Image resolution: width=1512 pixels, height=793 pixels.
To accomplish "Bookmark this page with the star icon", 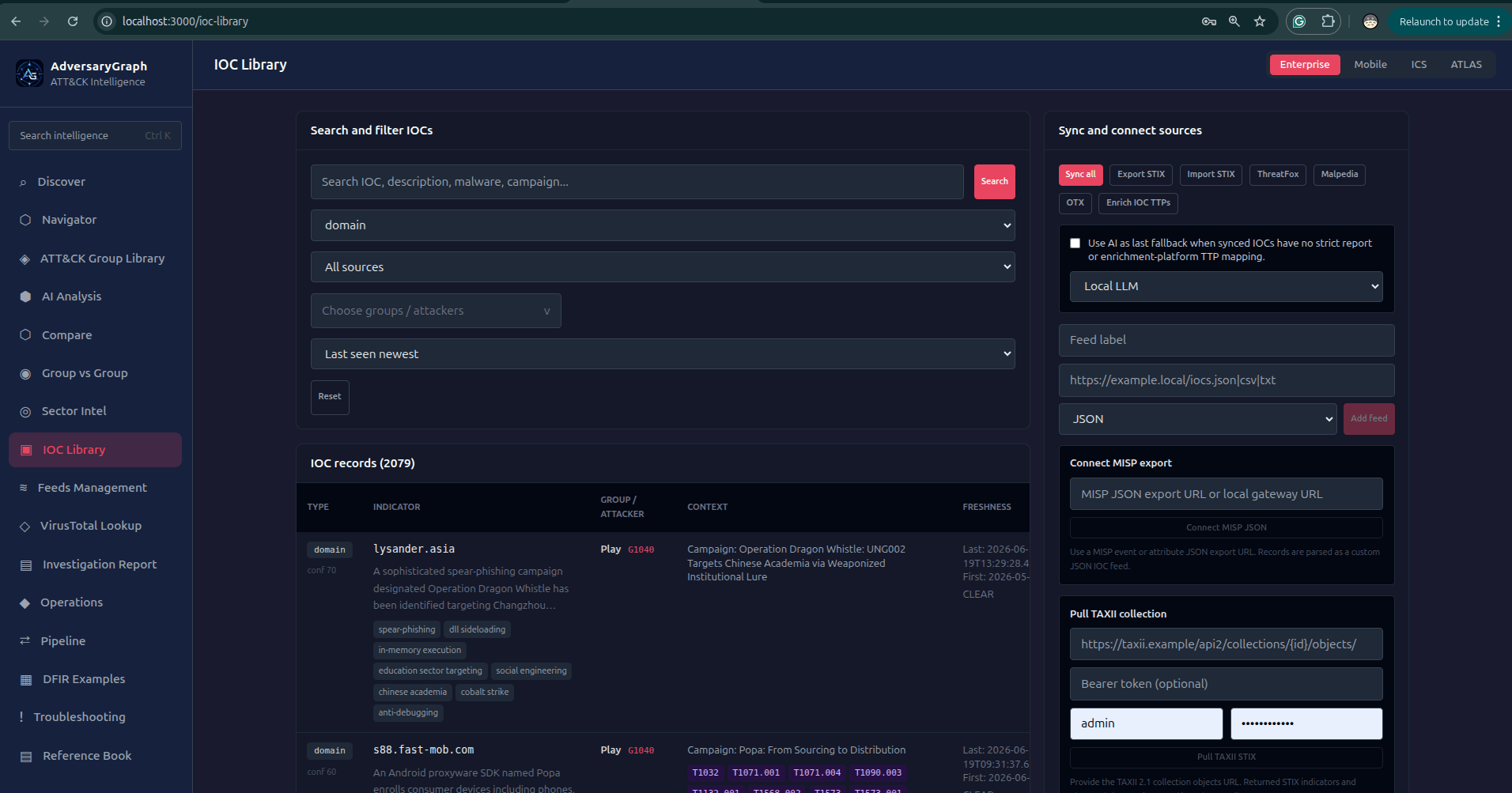I will pyautogui.click(x=1260, y=21).
